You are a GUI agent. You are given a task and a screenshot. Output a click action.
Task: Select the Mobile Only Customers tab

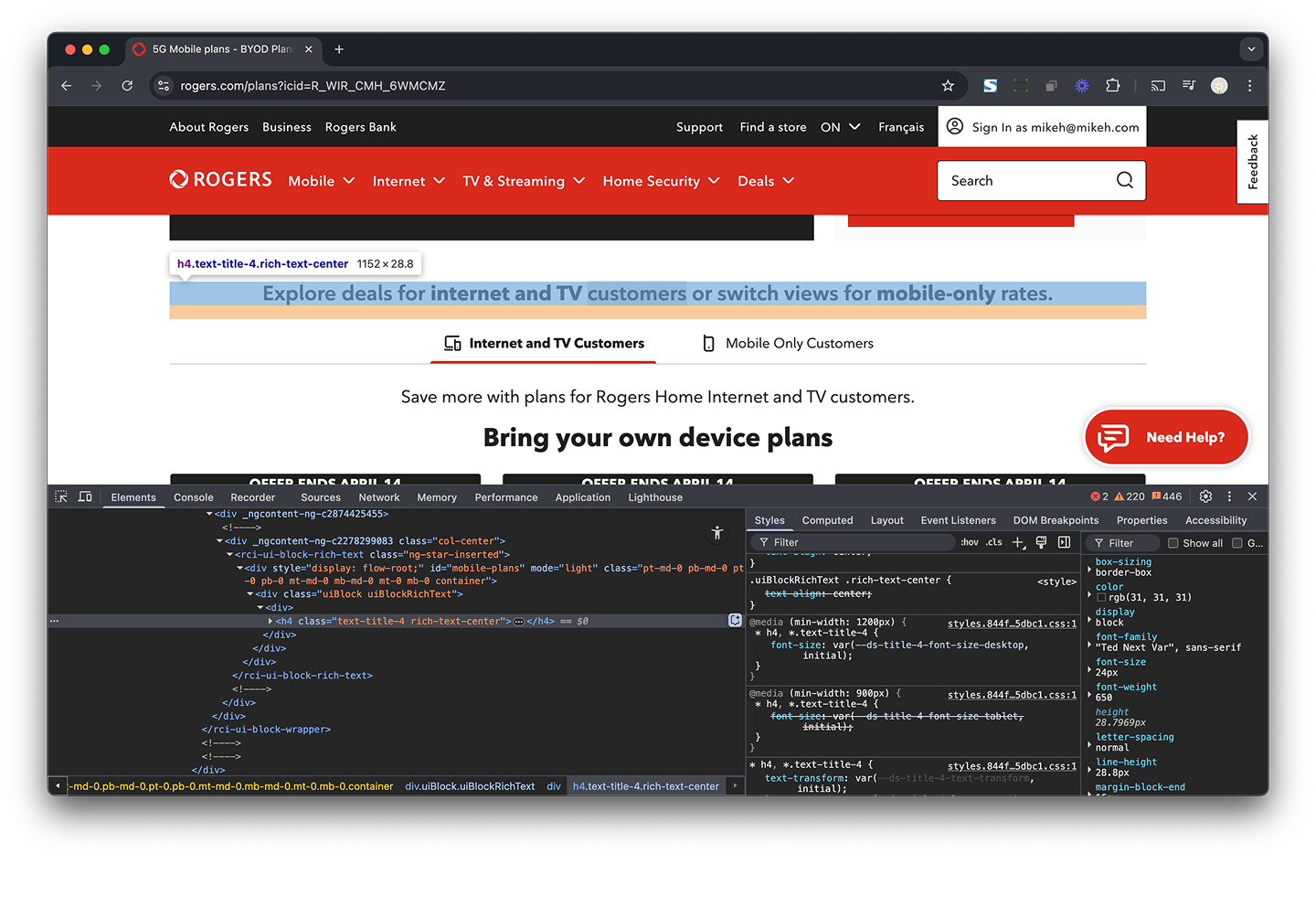(x=788, y=343)
